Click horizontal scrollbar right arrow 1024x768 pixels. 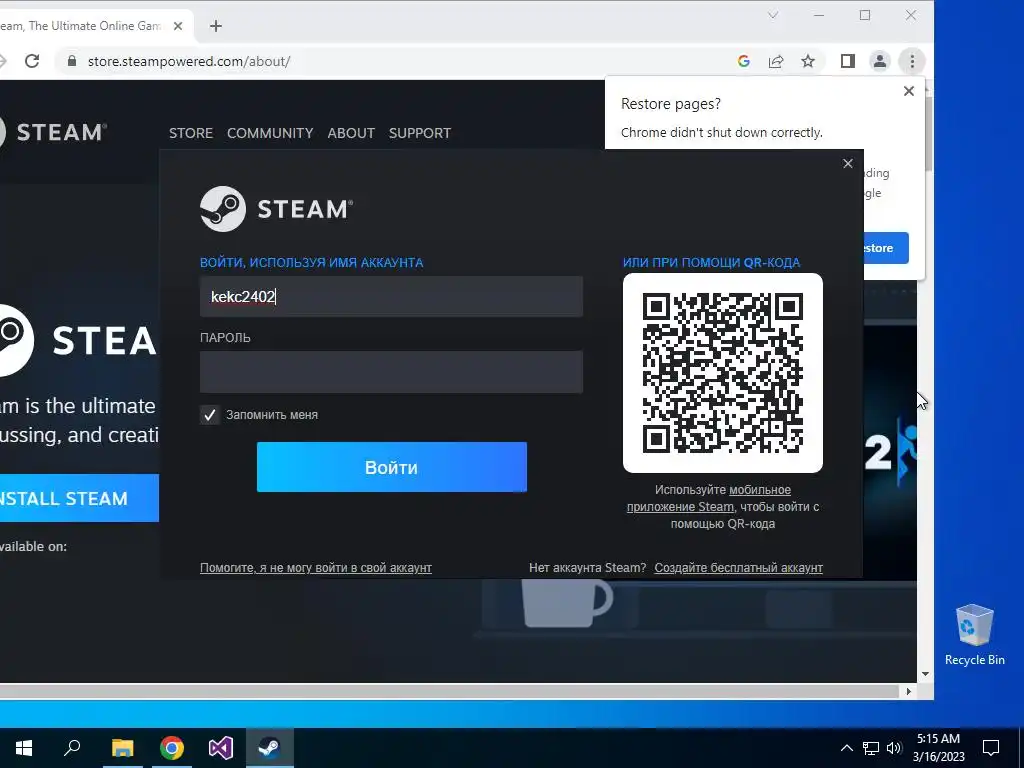tap(908, 691)
